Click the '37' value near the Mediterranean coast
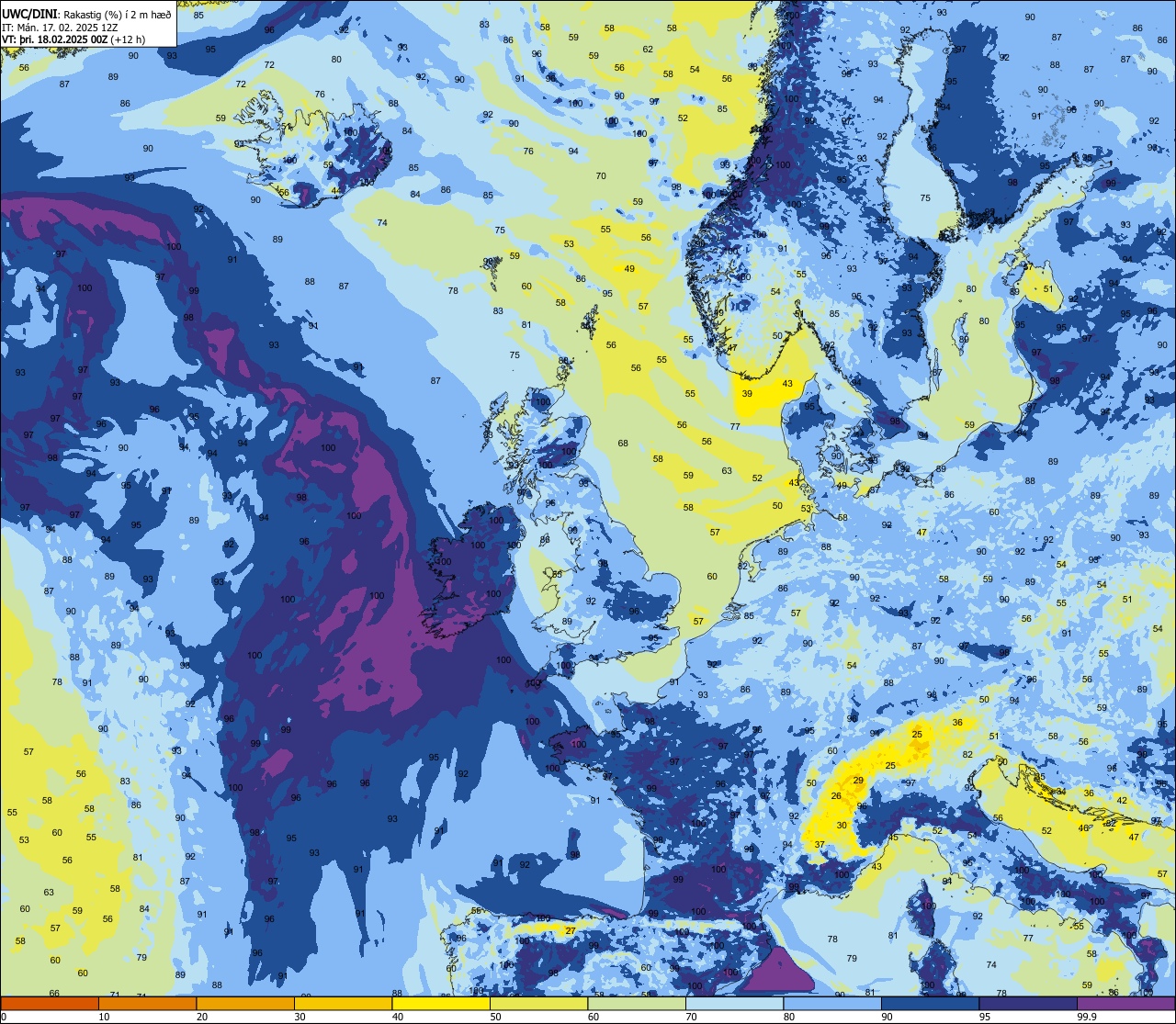 pyautogui.click(x=820, y=845)
